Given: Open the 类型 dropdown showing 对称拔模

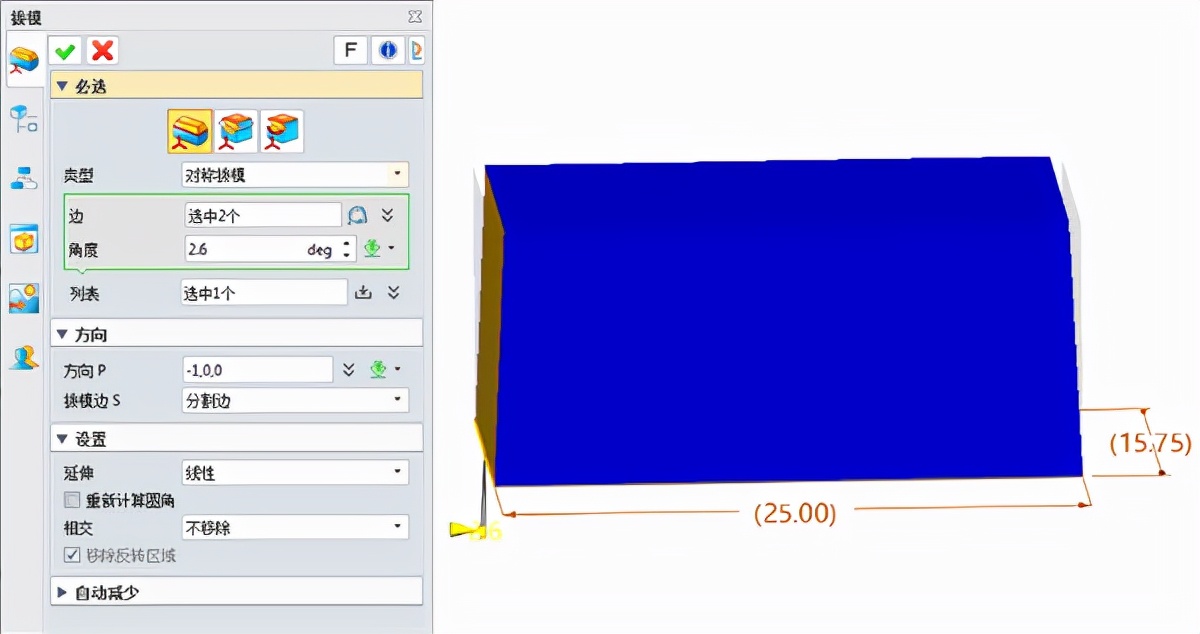Looking at the screenshot, I should click(295, 175).
